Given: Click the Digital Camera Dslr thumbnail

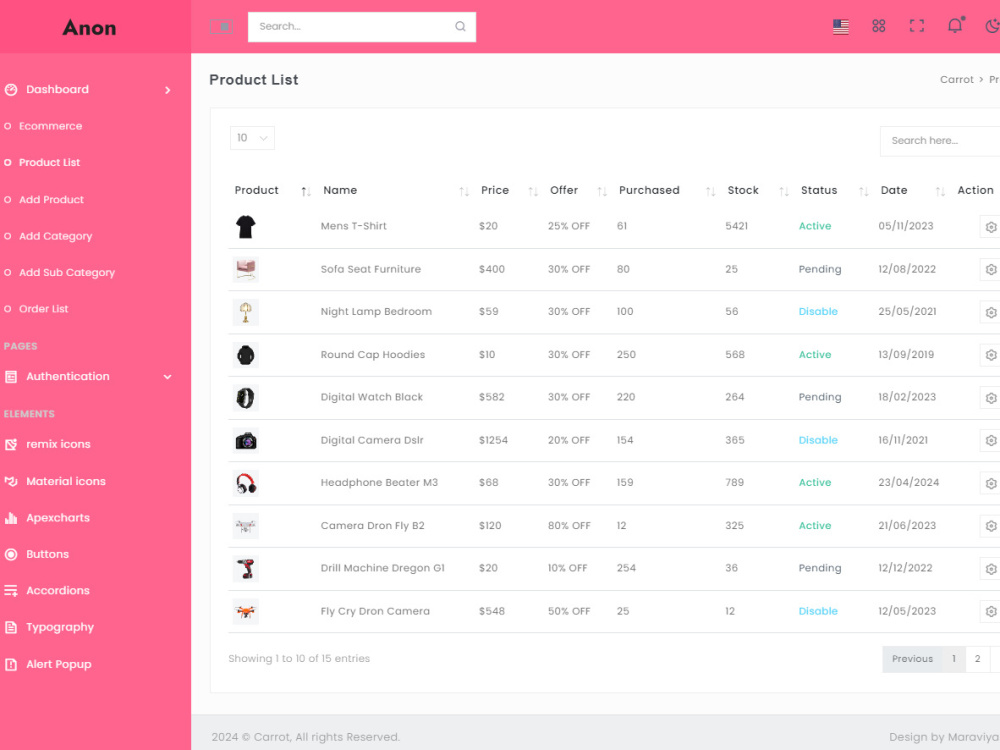Looking at the screenshot, I should tap(246, 441).
